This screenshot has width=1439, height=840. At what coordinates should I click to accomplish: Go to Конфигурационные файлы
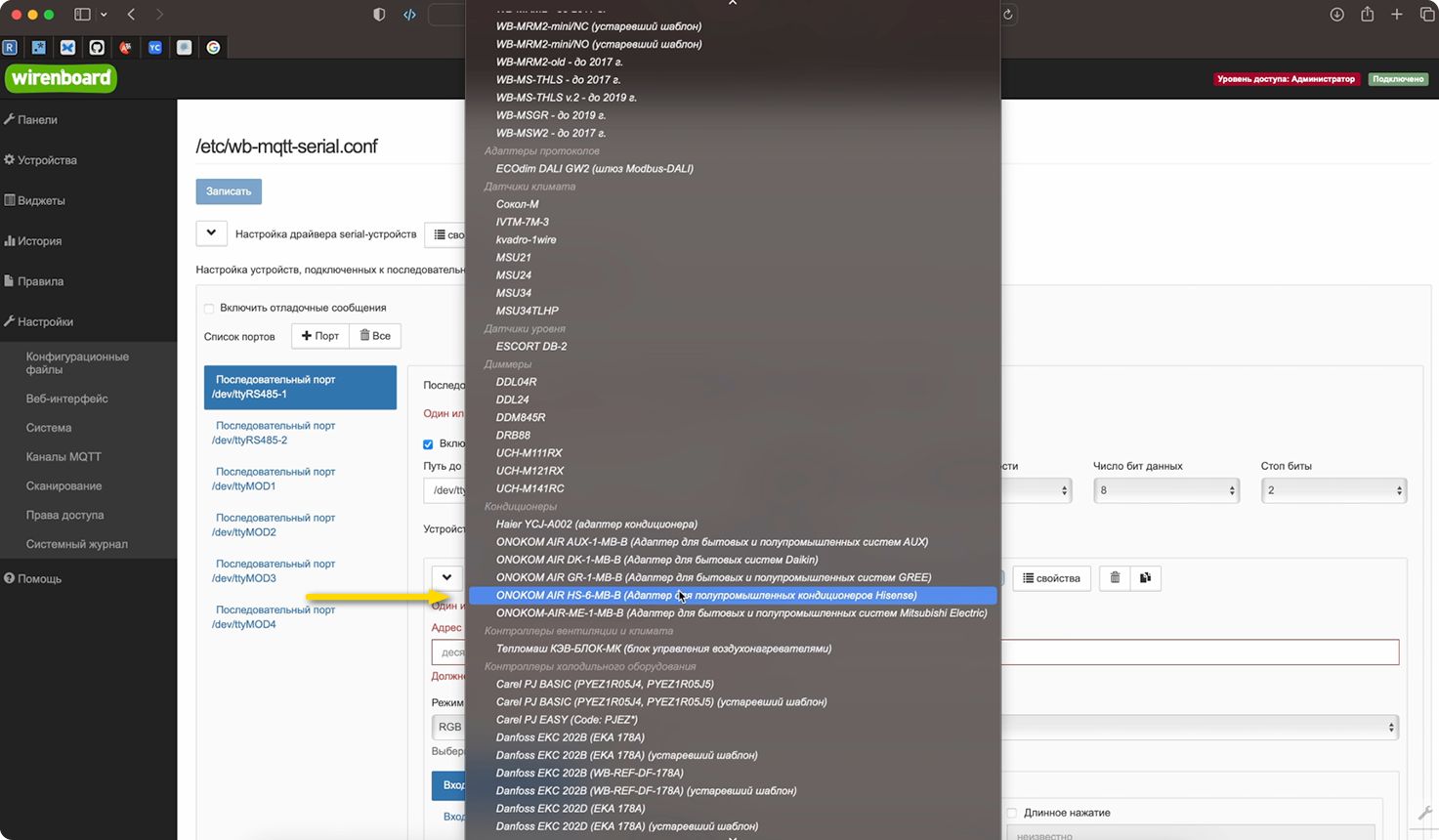pyautogui.click(x=77, y=363)
